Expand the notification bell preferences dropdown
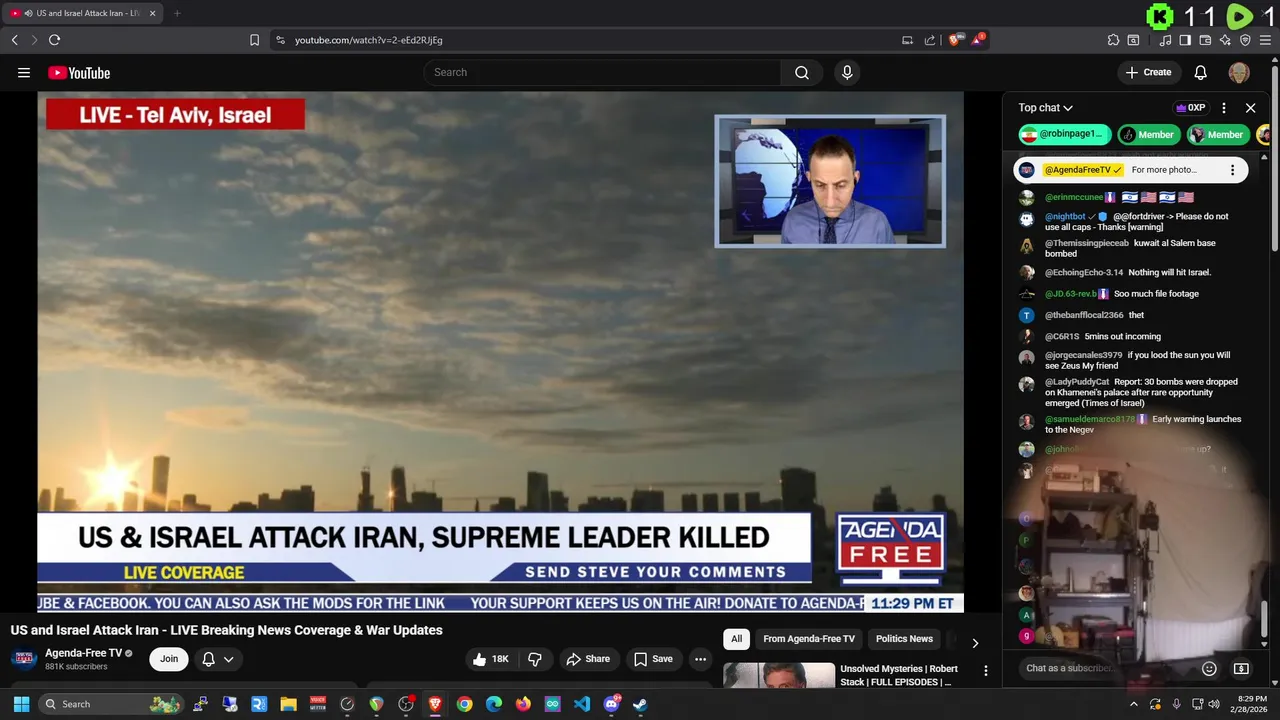Screen dimensions: 1280x720 [218, 659]
